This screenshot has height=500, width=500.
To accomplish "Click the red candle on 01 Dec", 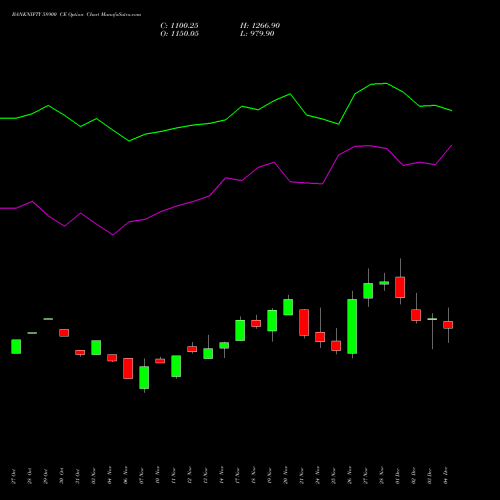I will [x=400, y=287].
